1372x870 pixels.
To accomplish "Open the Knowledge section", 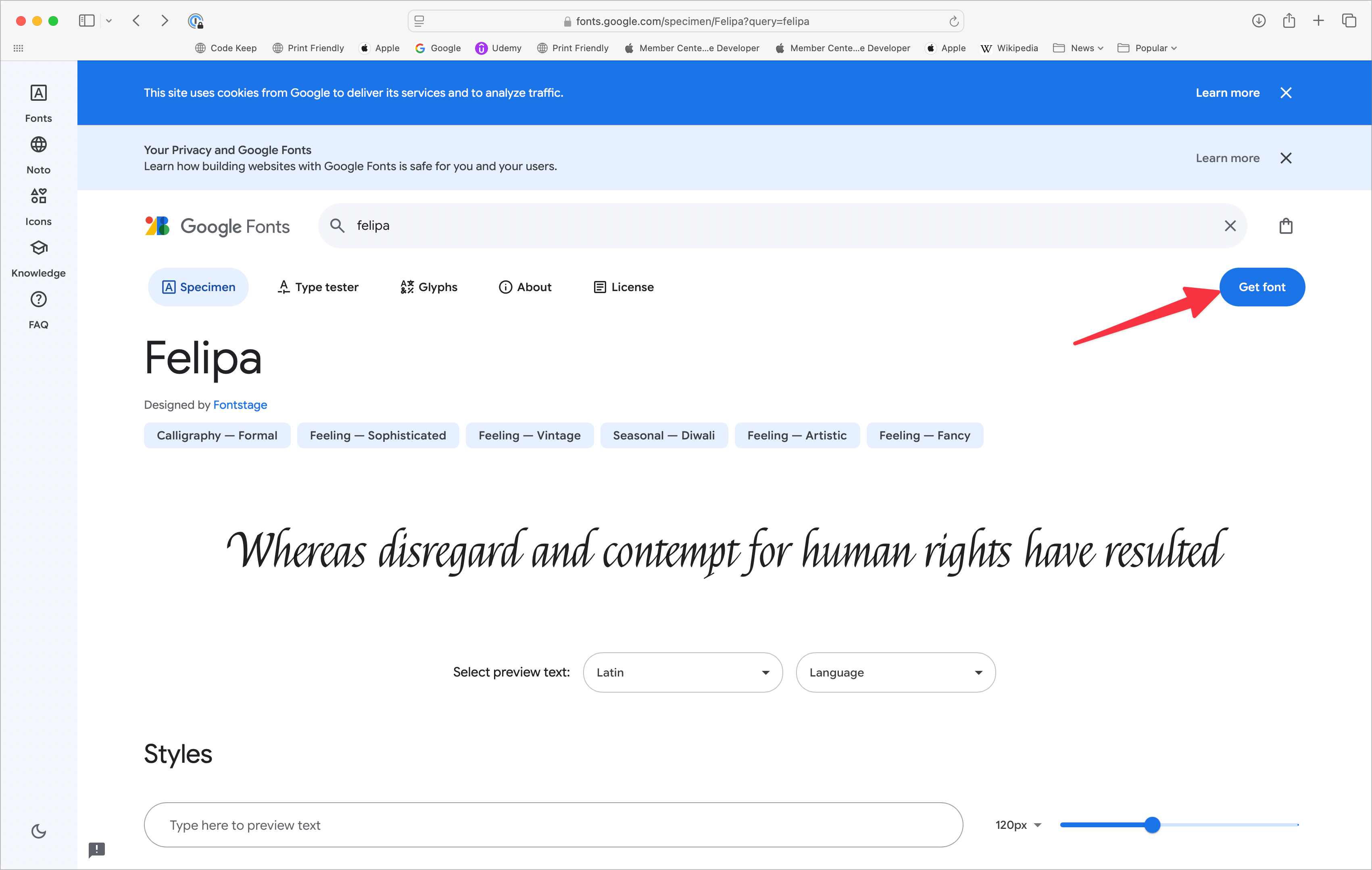I will pyautogui.click(x=38, y=258).
